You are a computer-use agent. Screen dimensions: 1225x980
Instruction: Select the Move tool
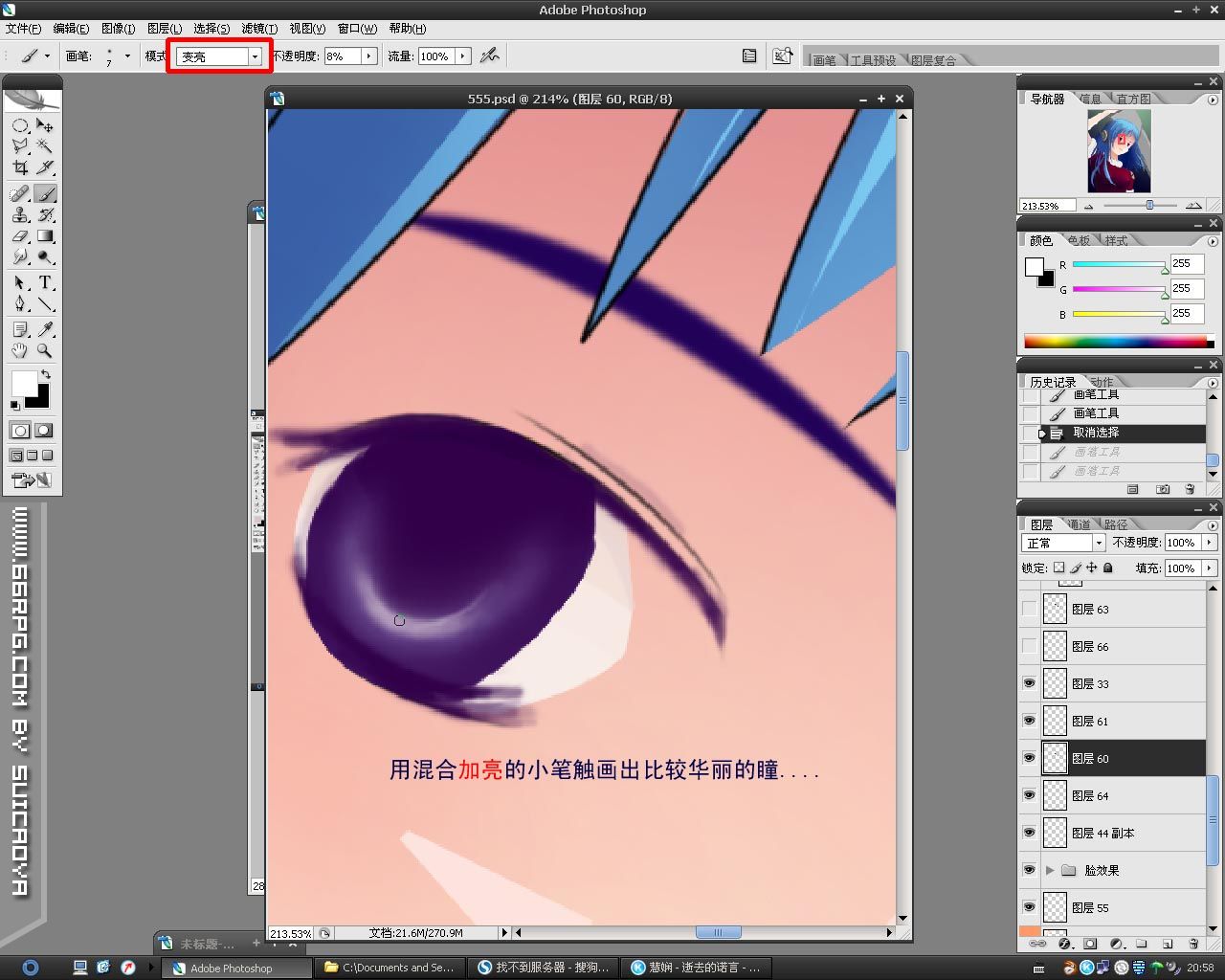(45, 125)
